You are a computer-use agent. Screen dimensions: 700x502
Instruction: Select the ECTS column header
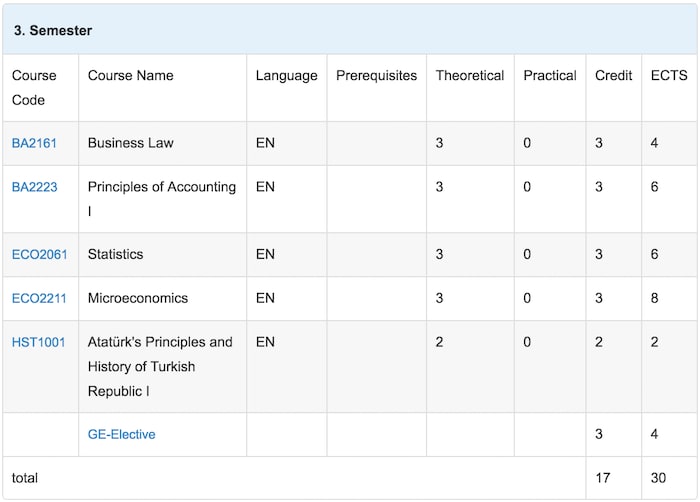pos(669,75)
